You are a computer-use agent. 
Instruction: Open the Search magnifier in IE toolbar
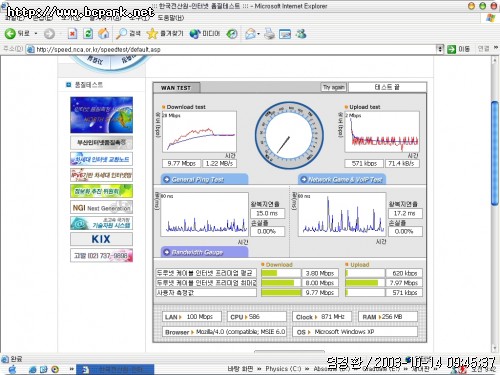pos(128,33)
